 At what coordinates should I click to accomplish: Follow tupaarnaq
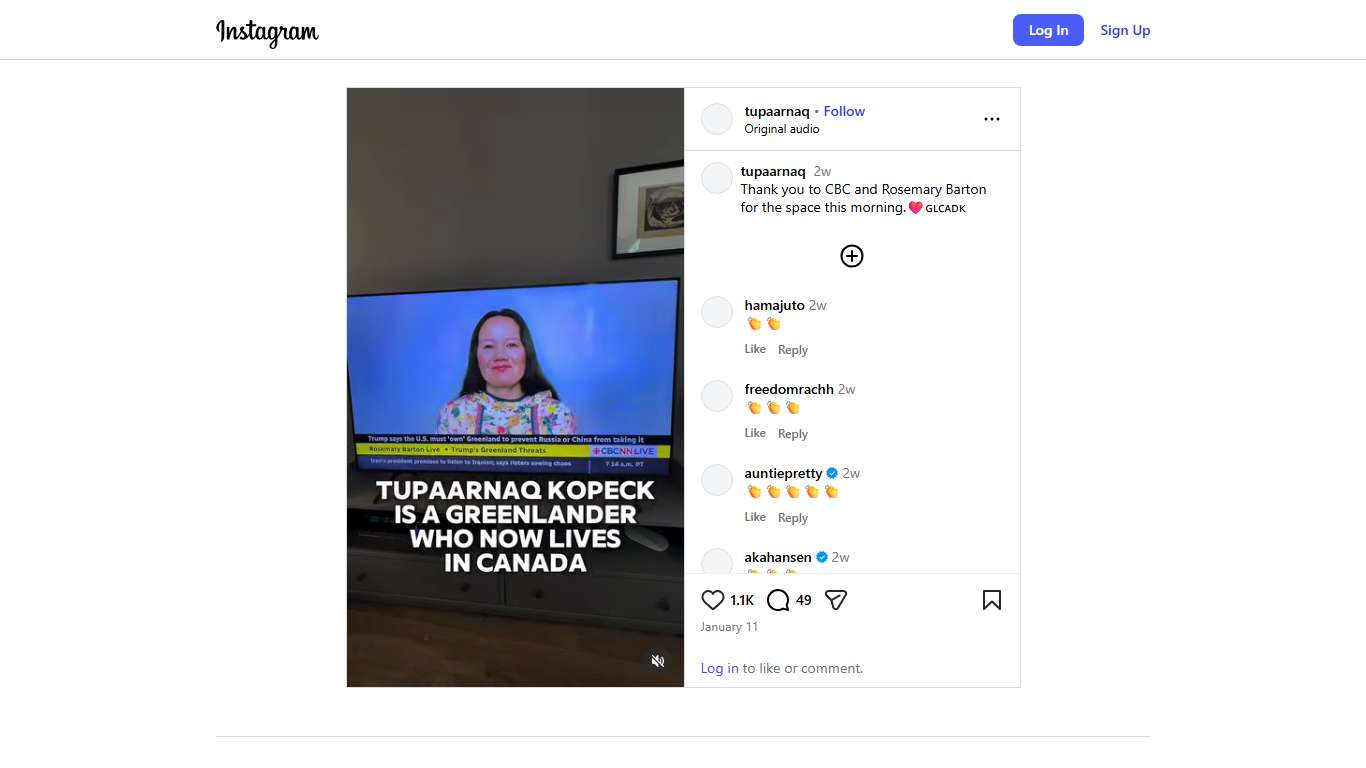[x=844, y=111]
